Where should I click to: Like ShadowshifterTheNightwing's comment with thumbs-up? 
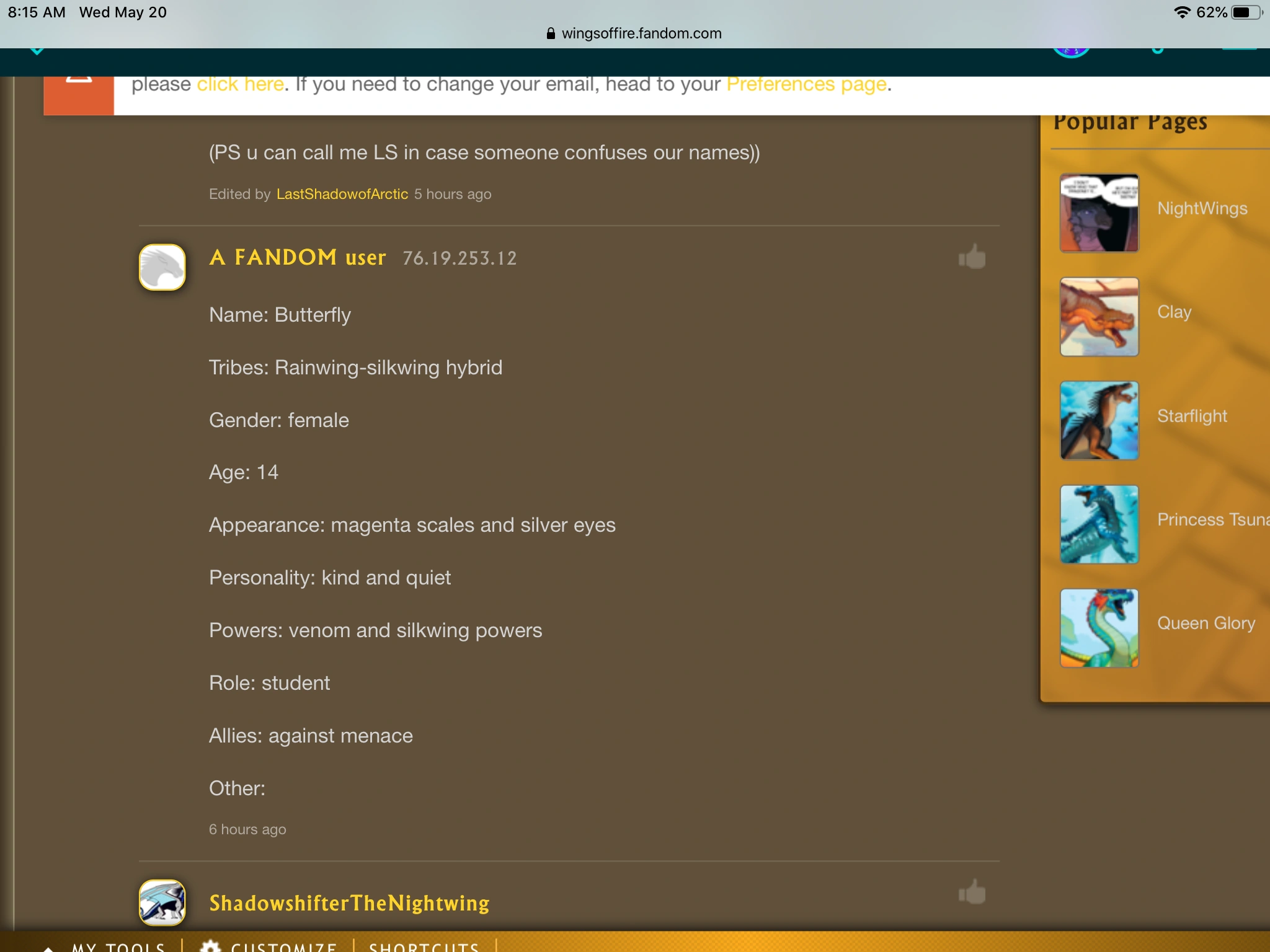972,892
